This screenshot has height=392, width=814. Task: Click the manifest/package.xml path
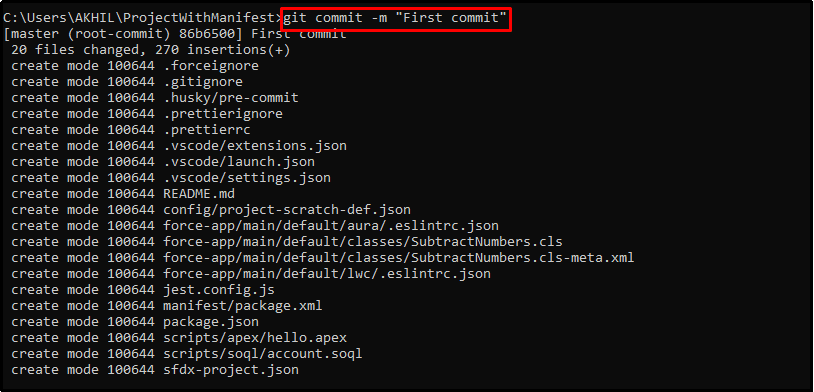point(243,306)
